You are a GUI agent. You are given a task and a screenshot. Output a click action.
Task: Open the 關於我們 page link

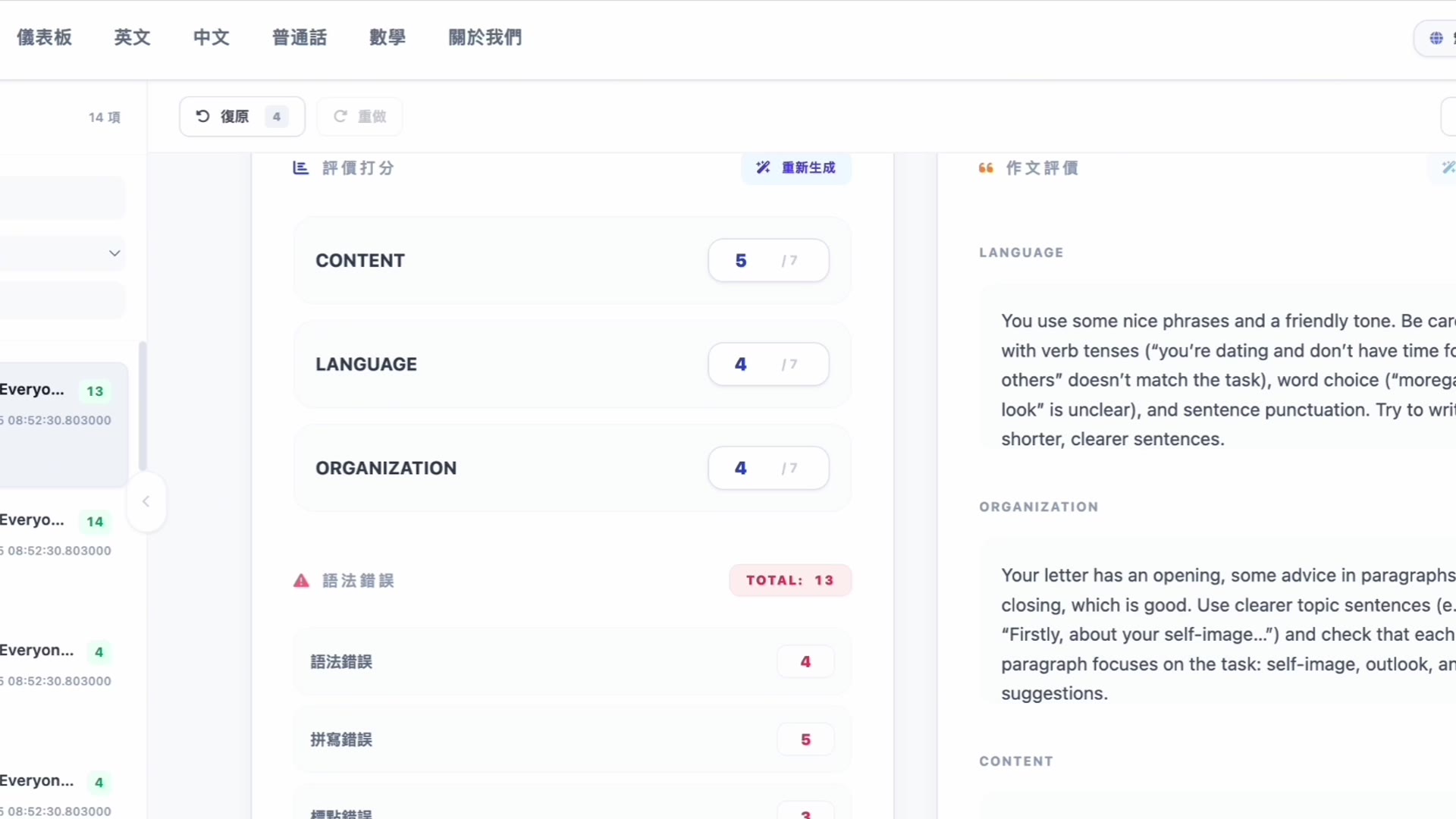pyautogui.click(x=485, y=37)
